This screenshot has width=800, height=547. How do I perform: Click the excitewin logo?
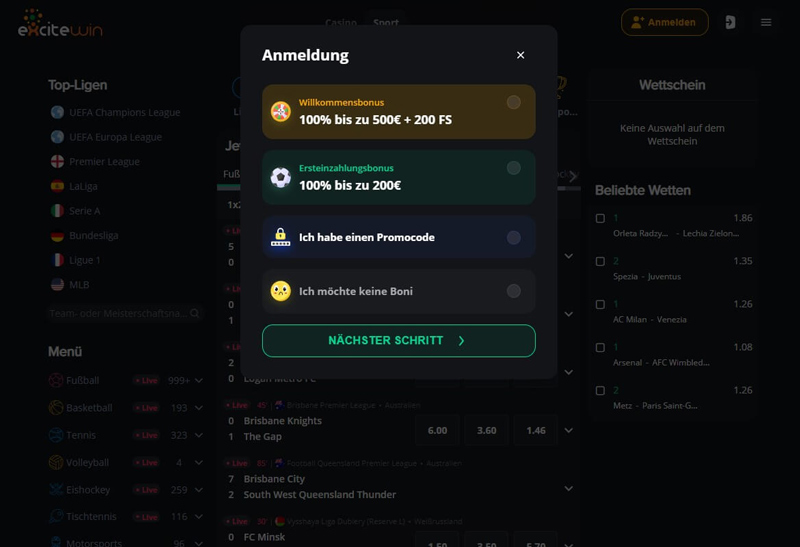(x=60, y=23)
